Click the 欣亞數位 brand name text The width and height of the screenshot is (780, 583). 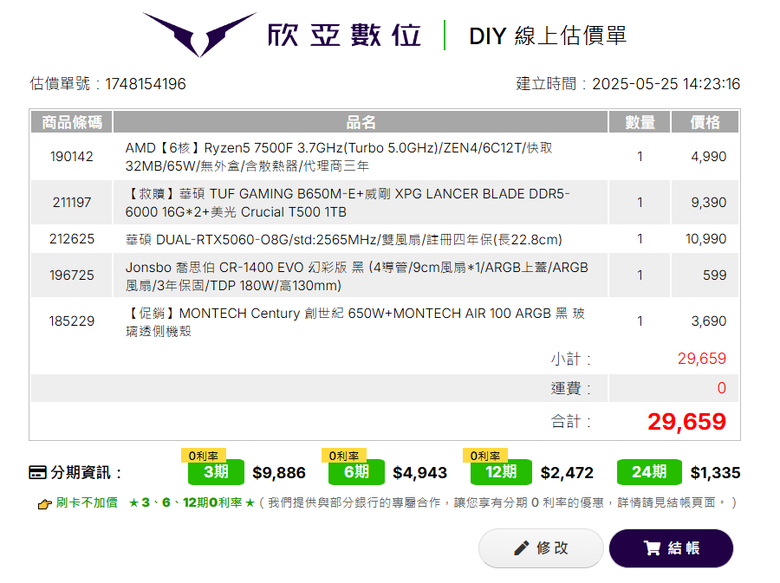[x=344, y=35]
